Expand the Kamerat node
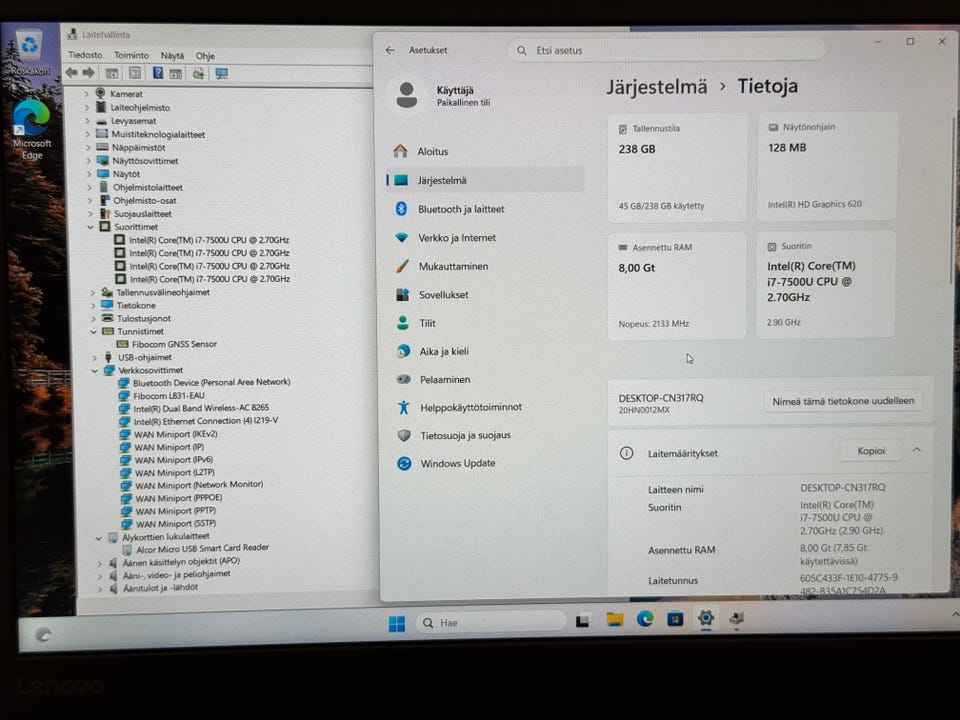 (x=86, y=94)
